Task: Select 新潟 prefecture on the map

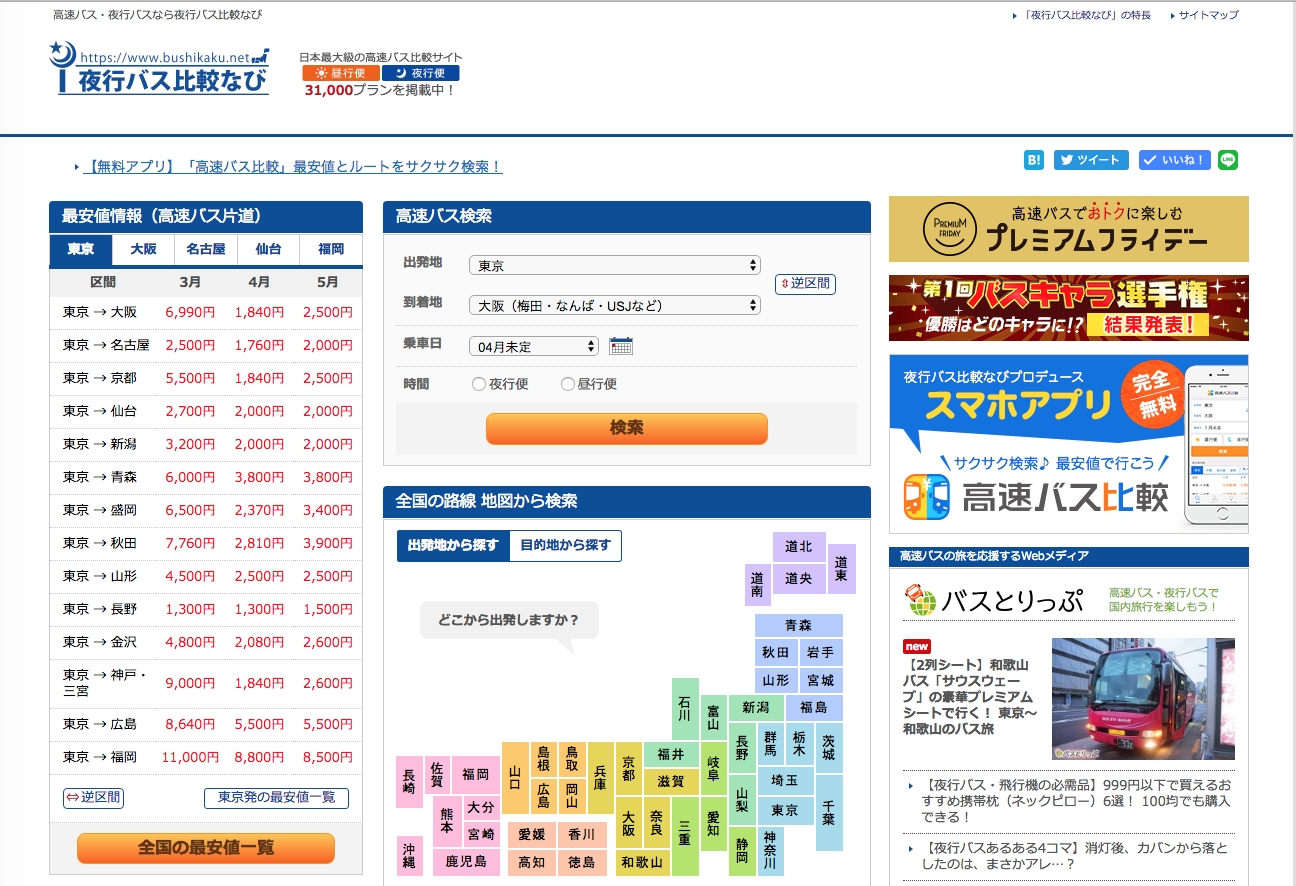Action: click(x=755, y=708)
